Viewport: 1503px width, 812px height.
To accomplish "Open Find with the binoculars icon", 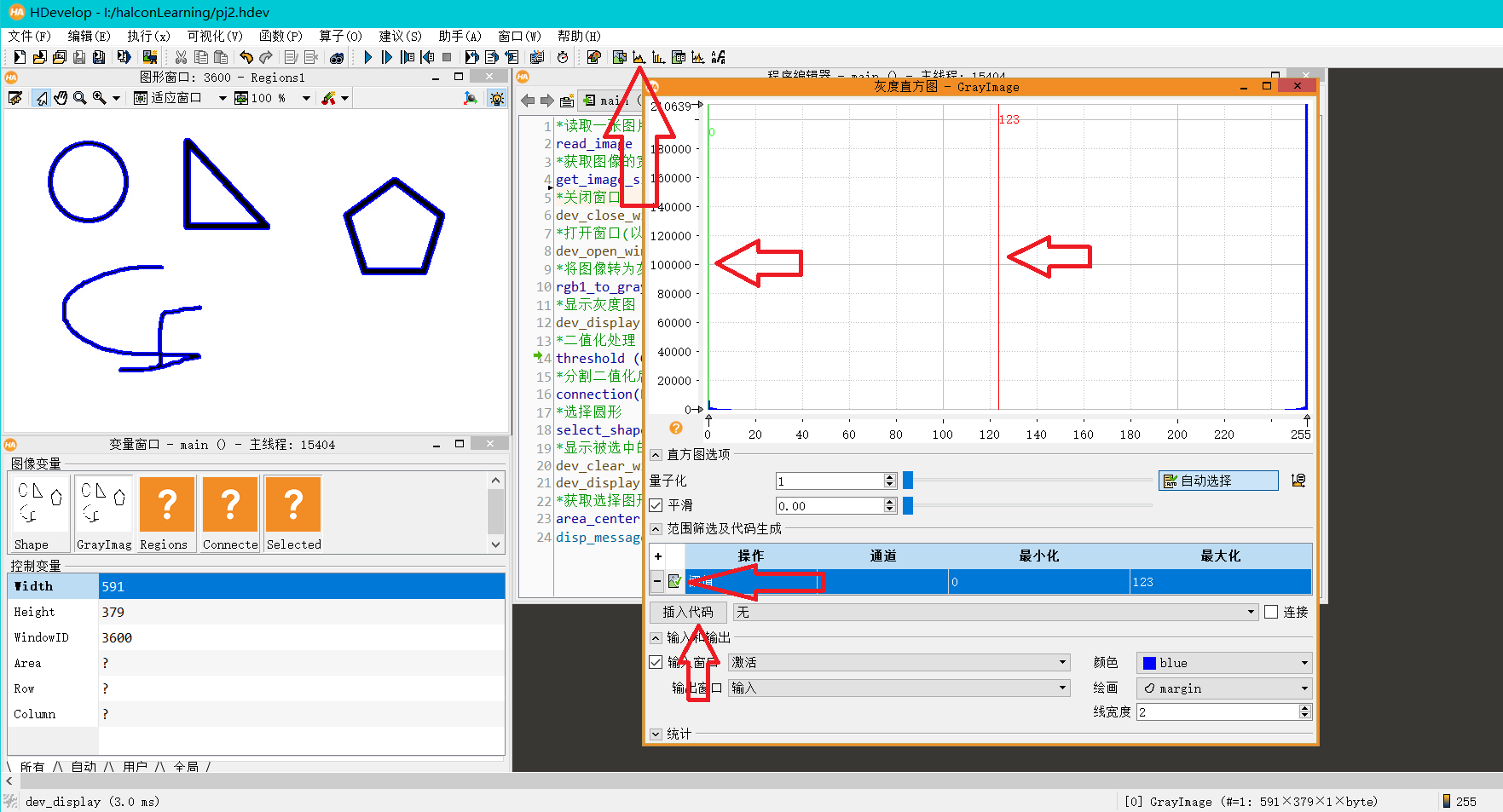I will click(x=338, y=57).
